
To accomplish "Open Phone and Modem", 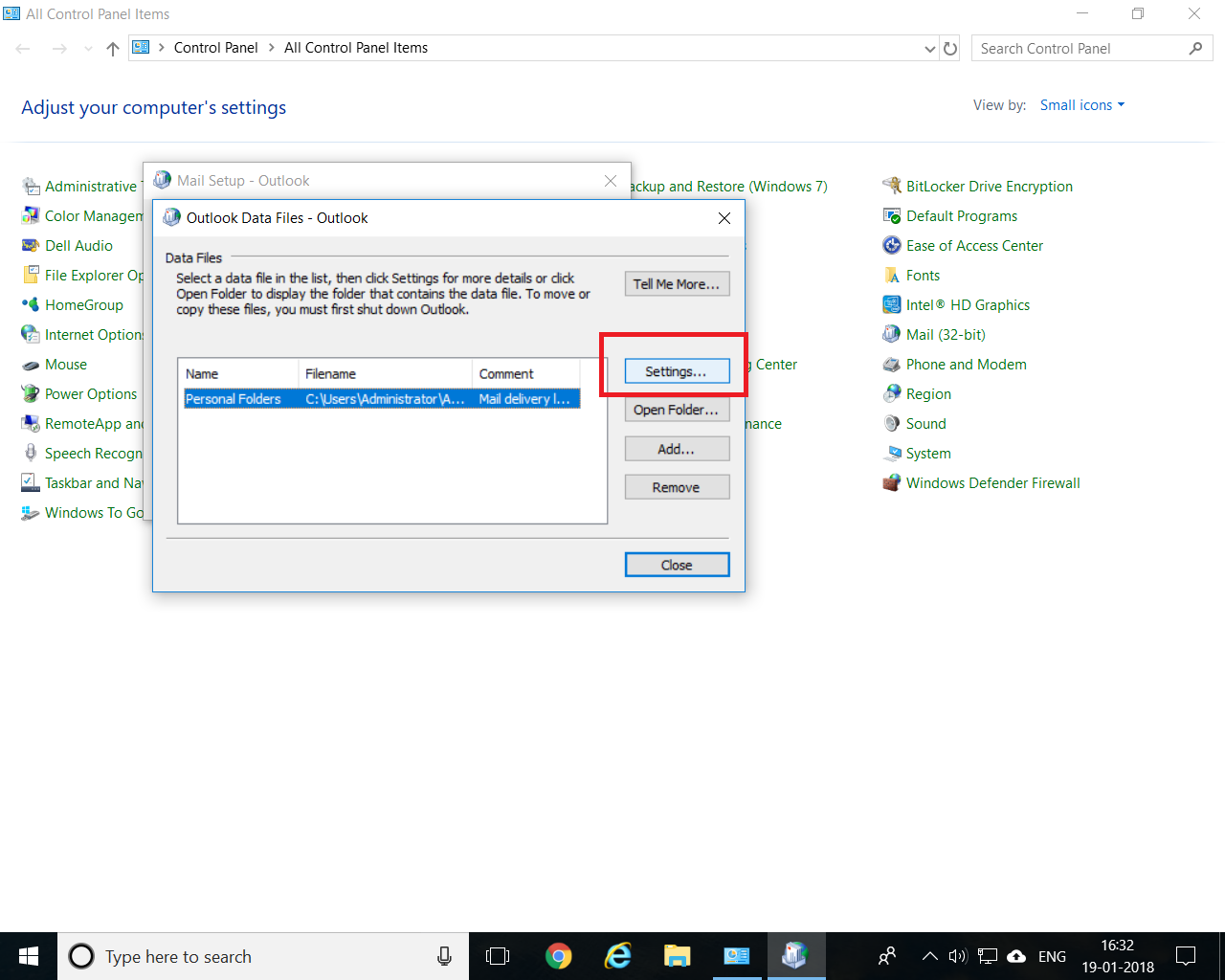I will pyautogui.click(x=967, y=365).
